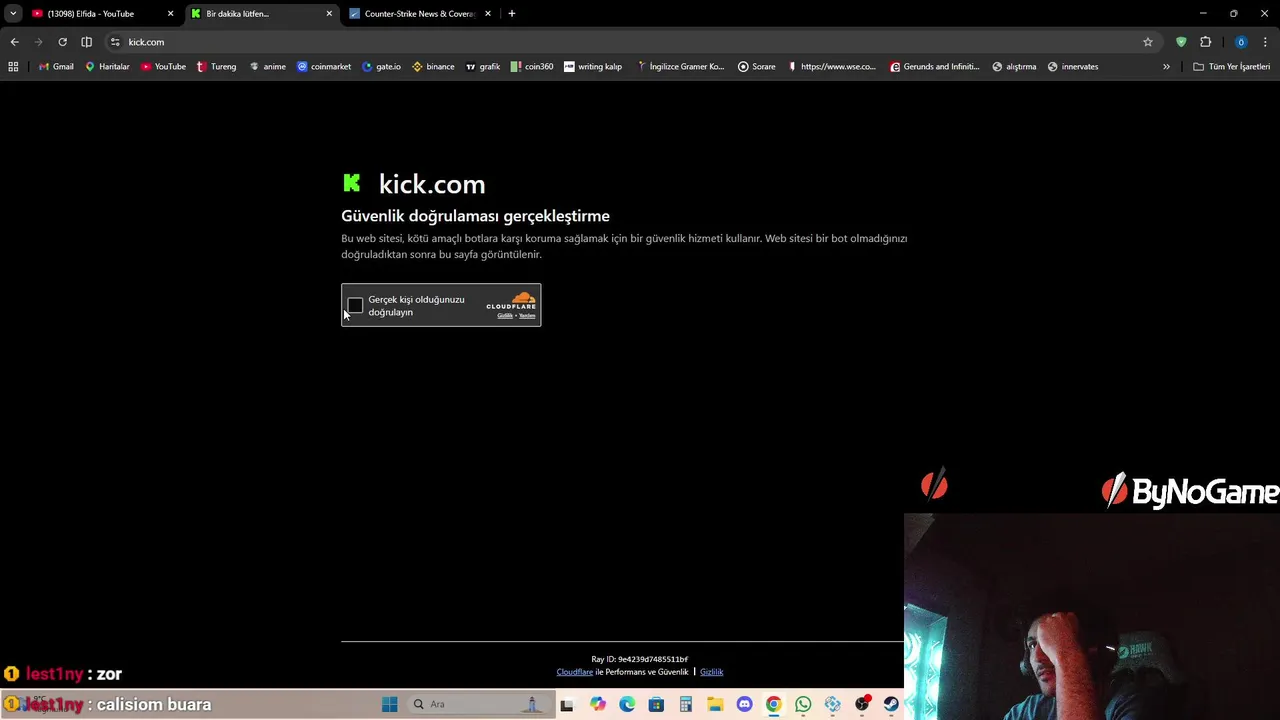Open the İngilizce Gramer Ko... bookmark

coord(680,67)
